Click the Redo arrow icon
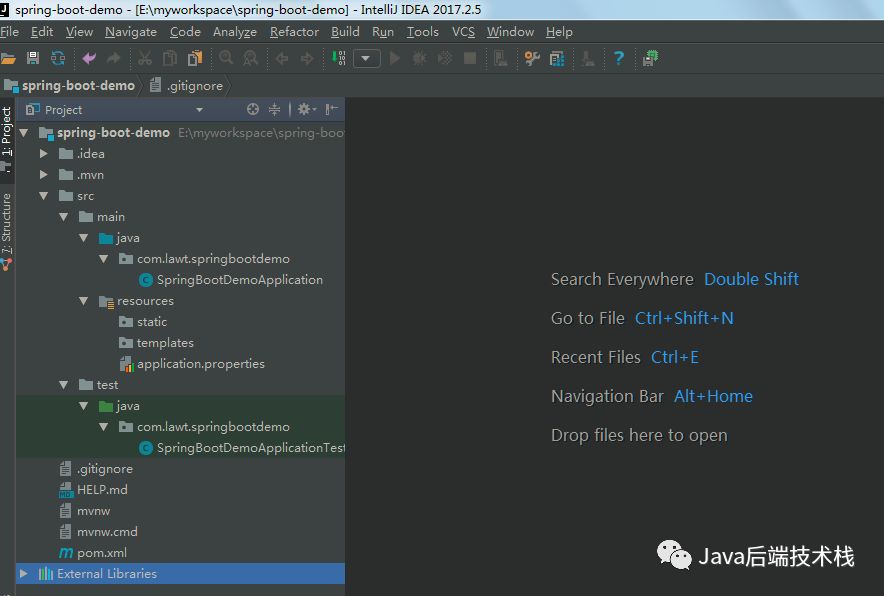The height and width of the screenshot is (596, 884). click(x=114, y=58)
